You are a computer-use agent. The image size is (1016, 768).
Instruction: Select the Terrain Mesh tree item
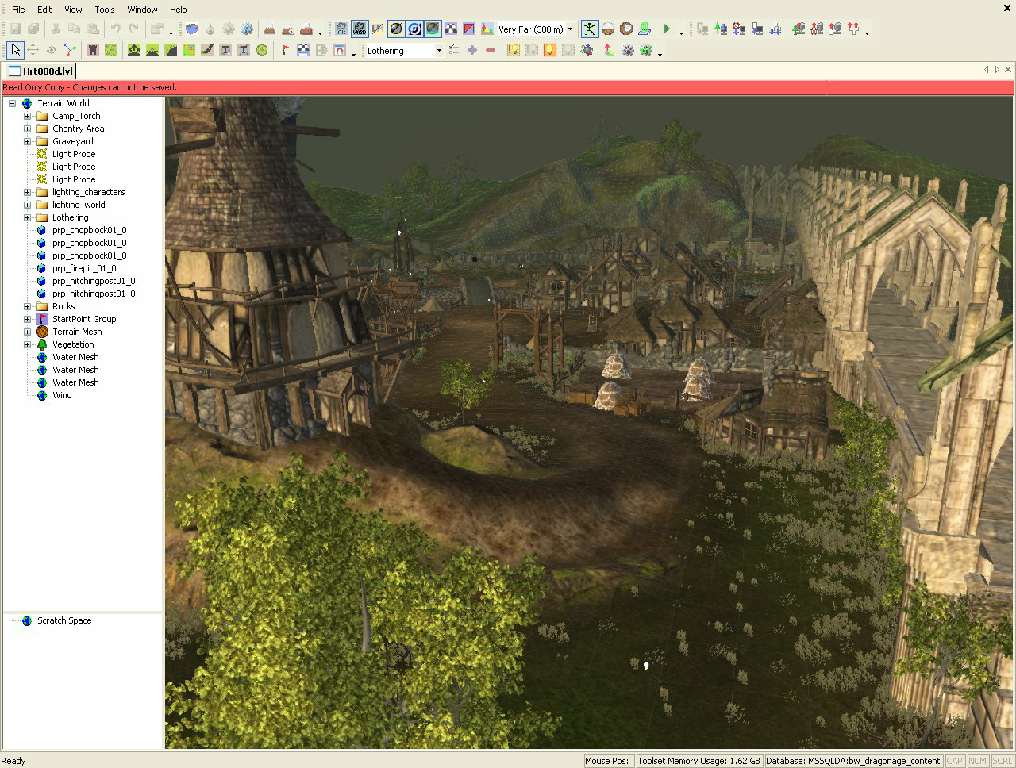pyautogui.click(x=76, y=331)
